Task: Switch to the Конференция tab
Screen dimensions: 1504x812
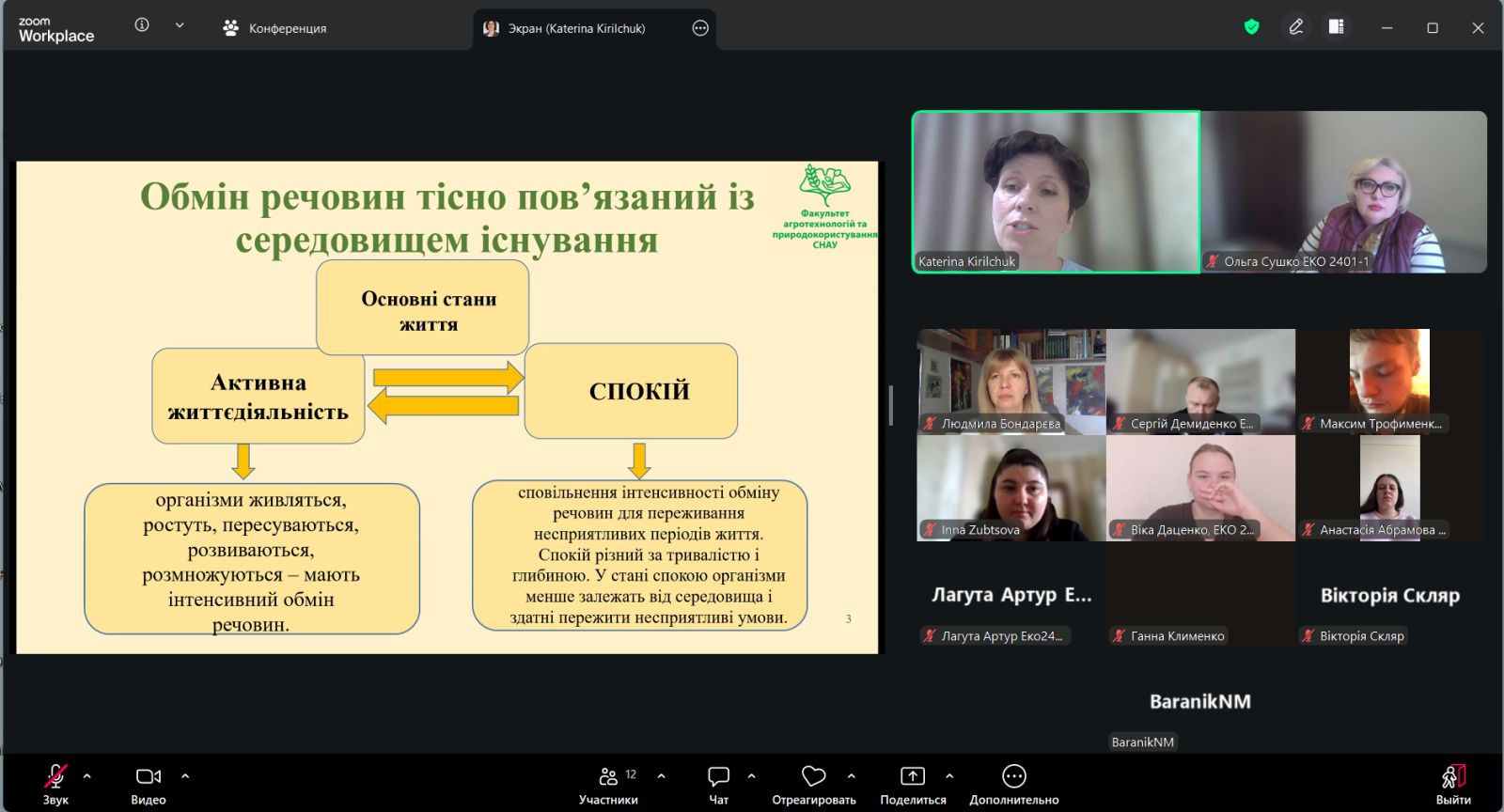Action: click(x=274, y=28)
